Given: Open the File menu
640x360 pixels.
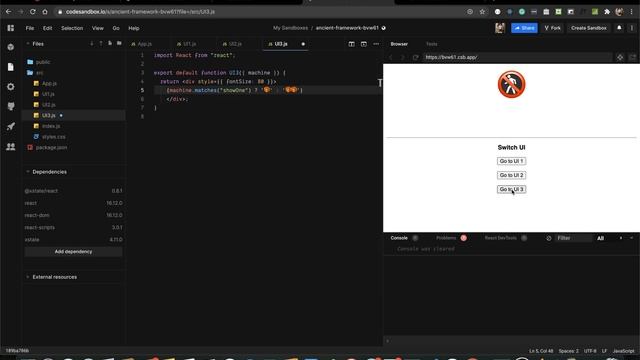Looking at the screenshot, I should point(30,28).
